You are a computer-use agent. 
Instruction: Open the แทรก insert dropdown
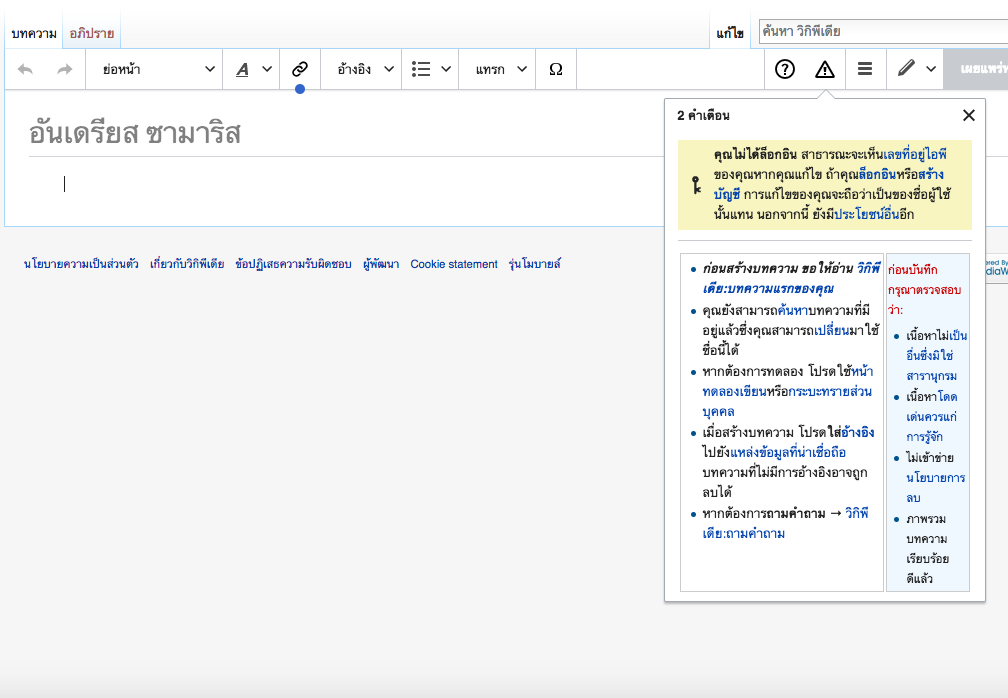[x=498, y=69]
